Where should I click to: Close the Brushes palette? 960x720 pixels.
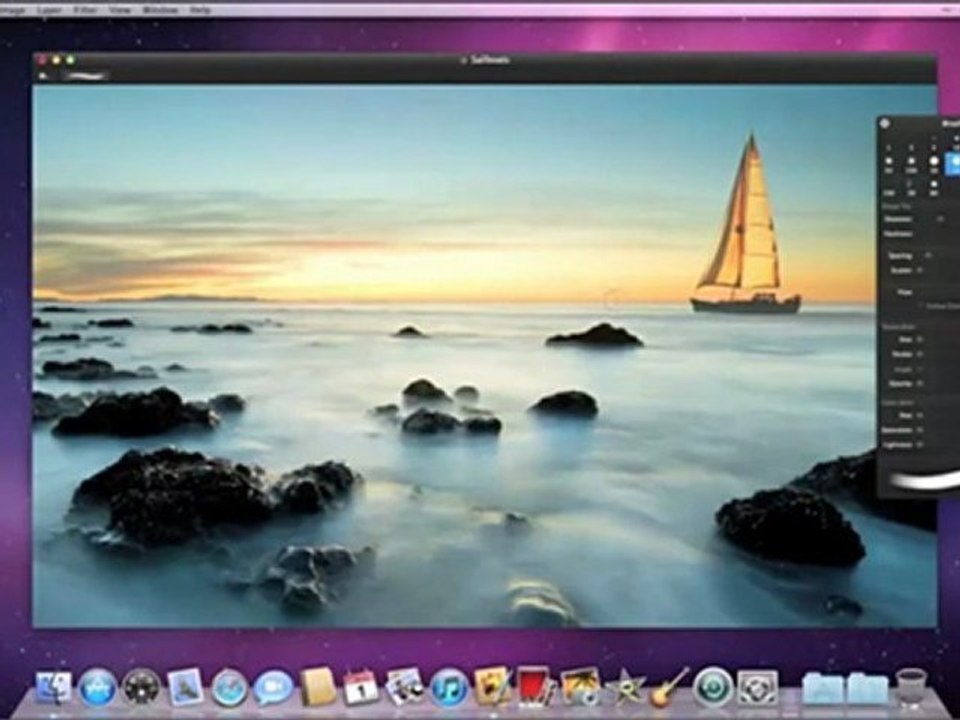pos(885,123)
